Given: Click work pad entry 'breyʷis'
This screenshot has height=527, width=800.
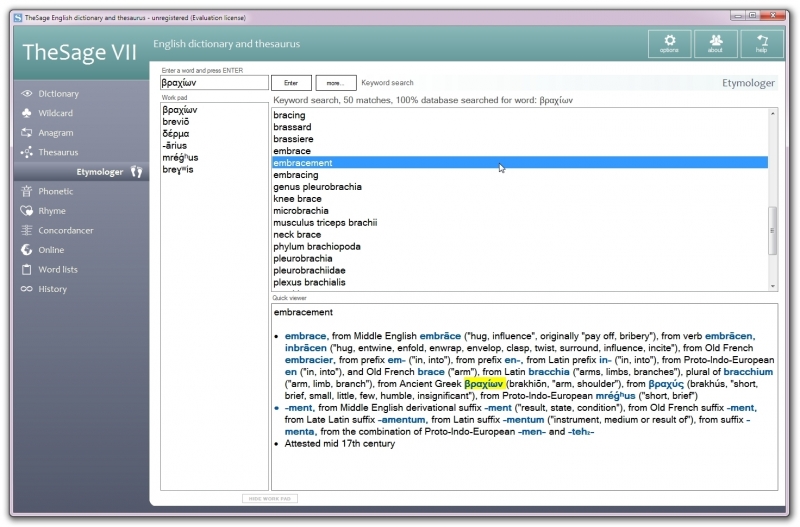Looking at the screenshot, I should (x=178, y=169).
